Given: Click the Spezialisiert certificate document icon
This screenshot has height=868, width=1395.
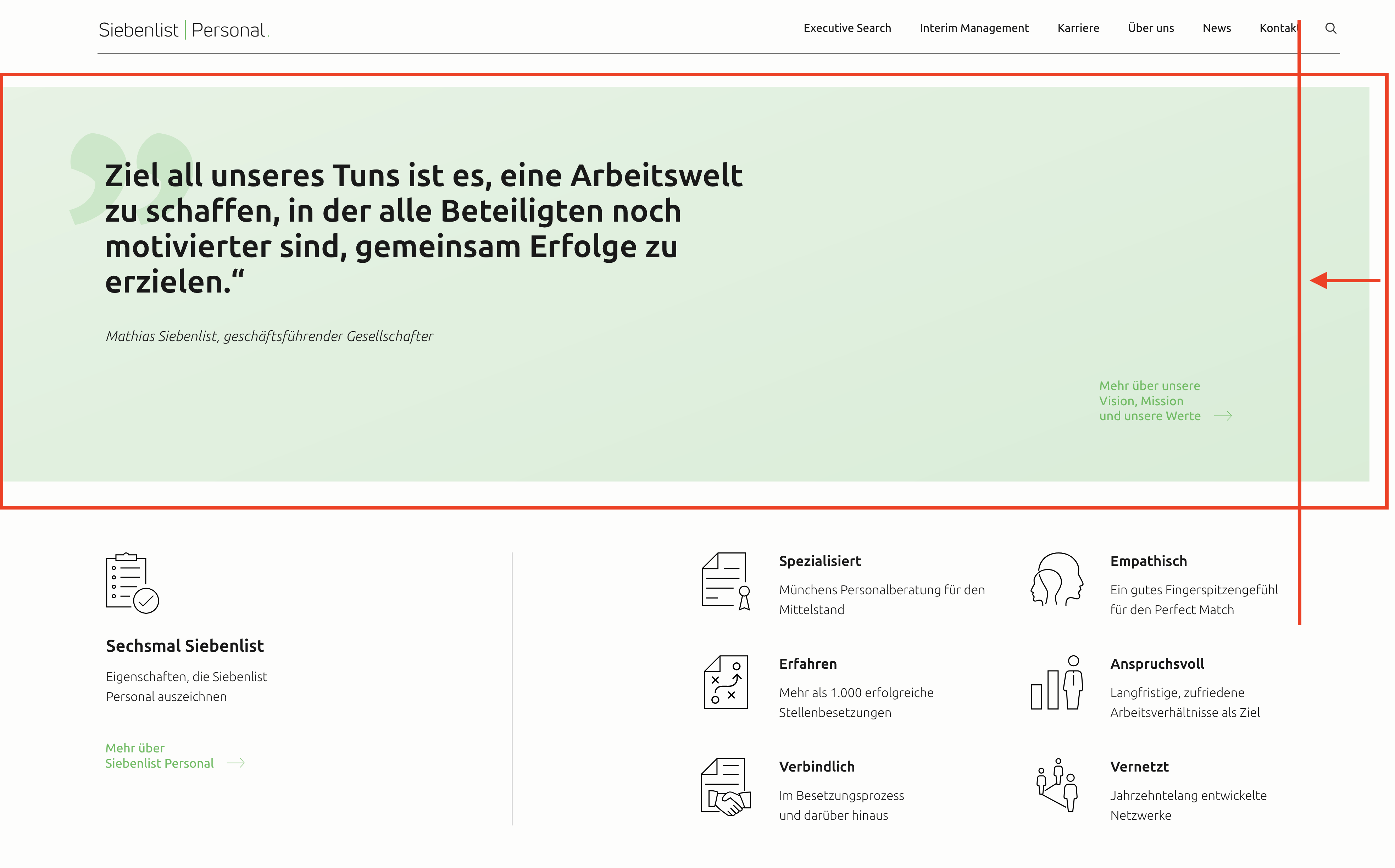Looking at the screenshot, I should (x=726, y=581).
